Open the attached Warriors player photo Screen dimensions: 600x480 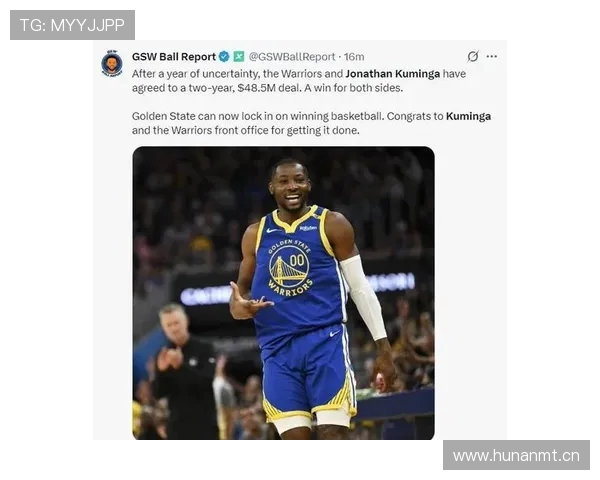point(284,293)
